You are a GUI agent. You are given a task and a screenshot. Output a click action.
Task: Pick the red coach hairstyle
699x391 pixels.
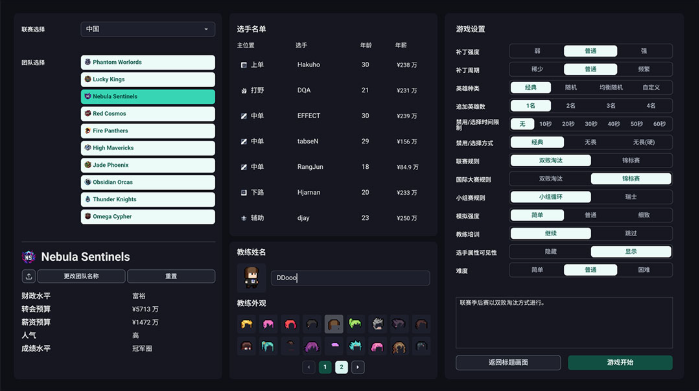click(290, 324)
